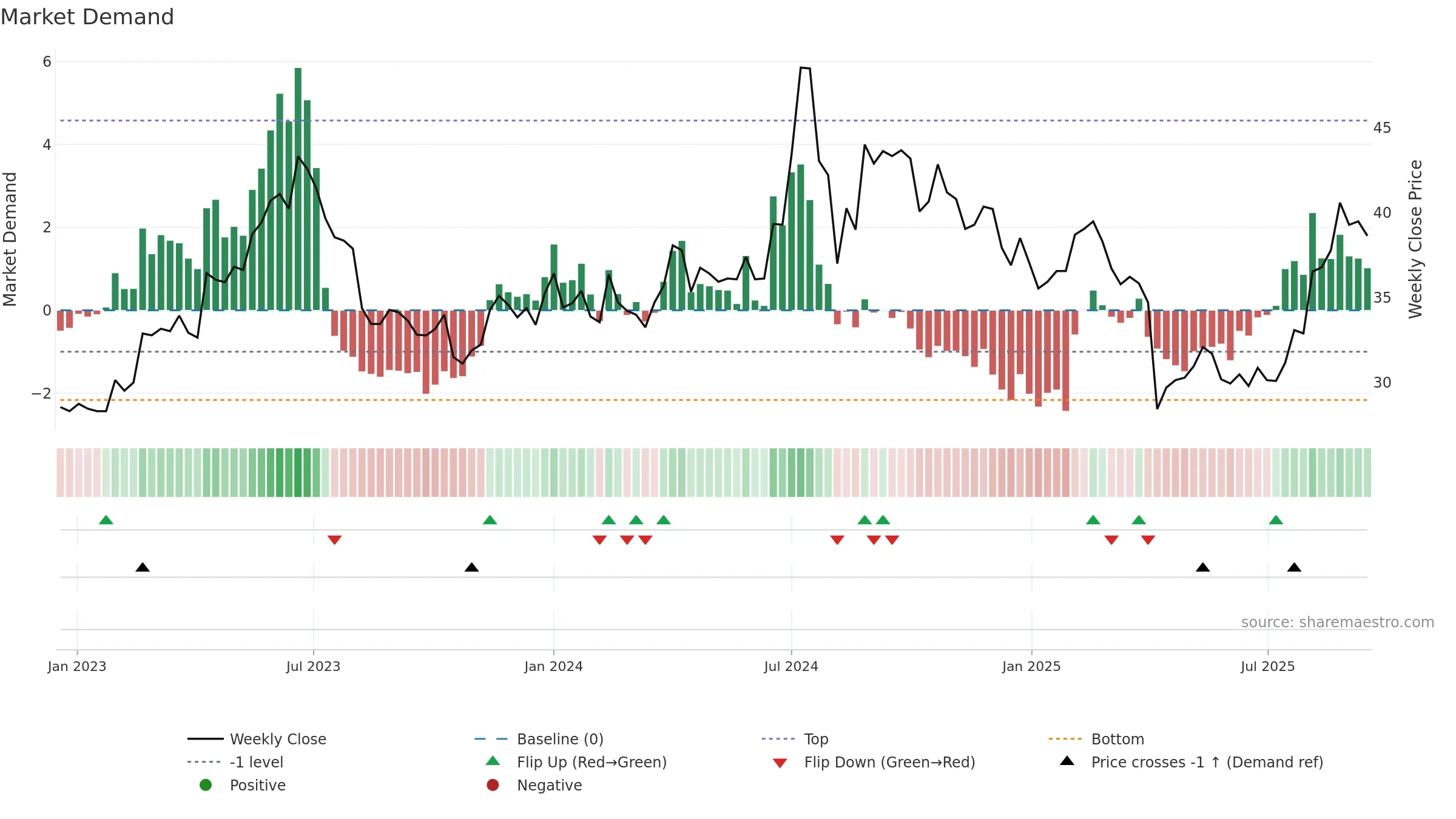The width and height of the screenshot is (1456, 819).
Task: Click the demand tick label −2
Action: coord(41,394)
